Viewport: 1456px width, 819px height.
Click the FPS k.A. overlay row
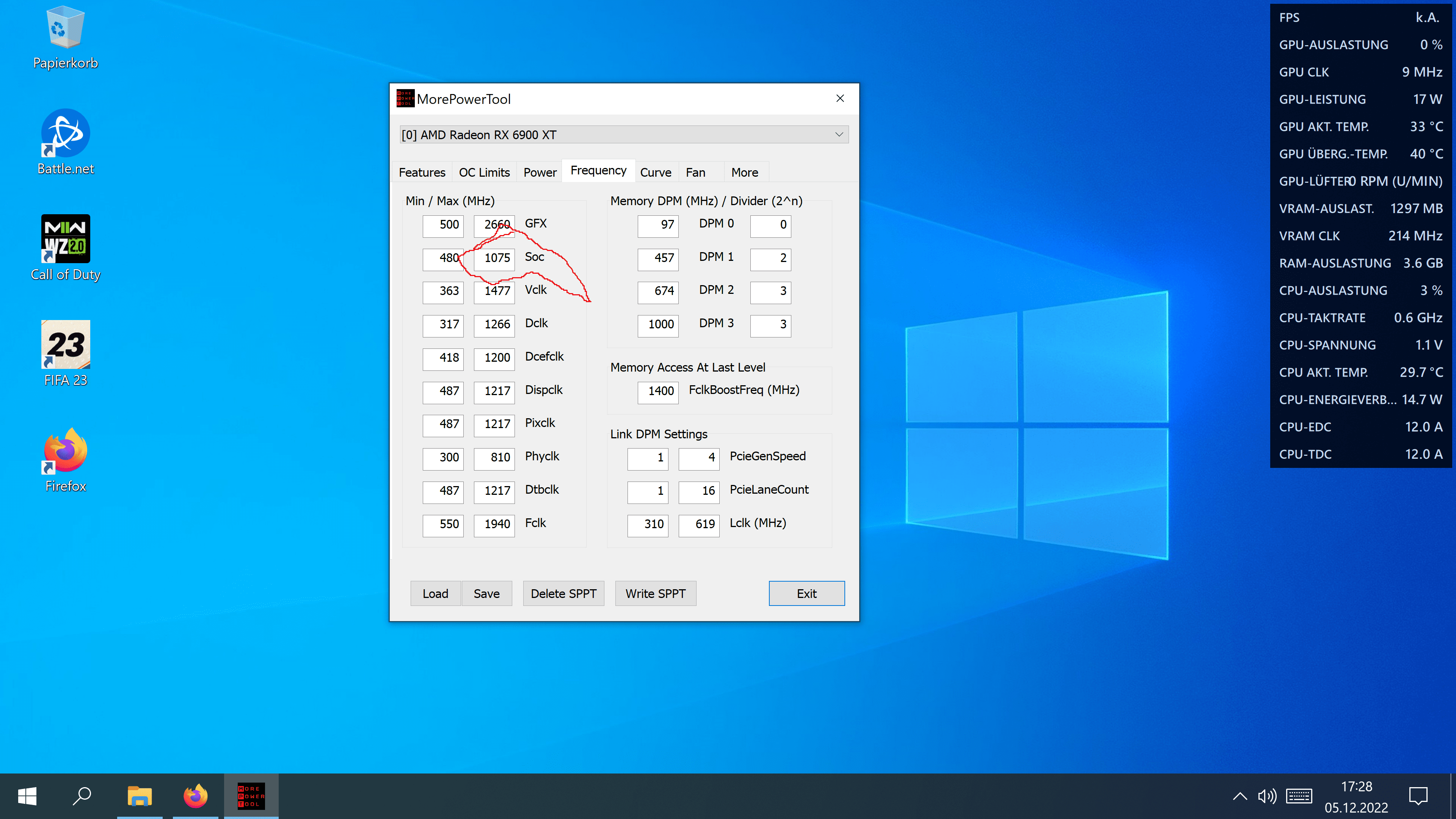tap(1360, 17)
